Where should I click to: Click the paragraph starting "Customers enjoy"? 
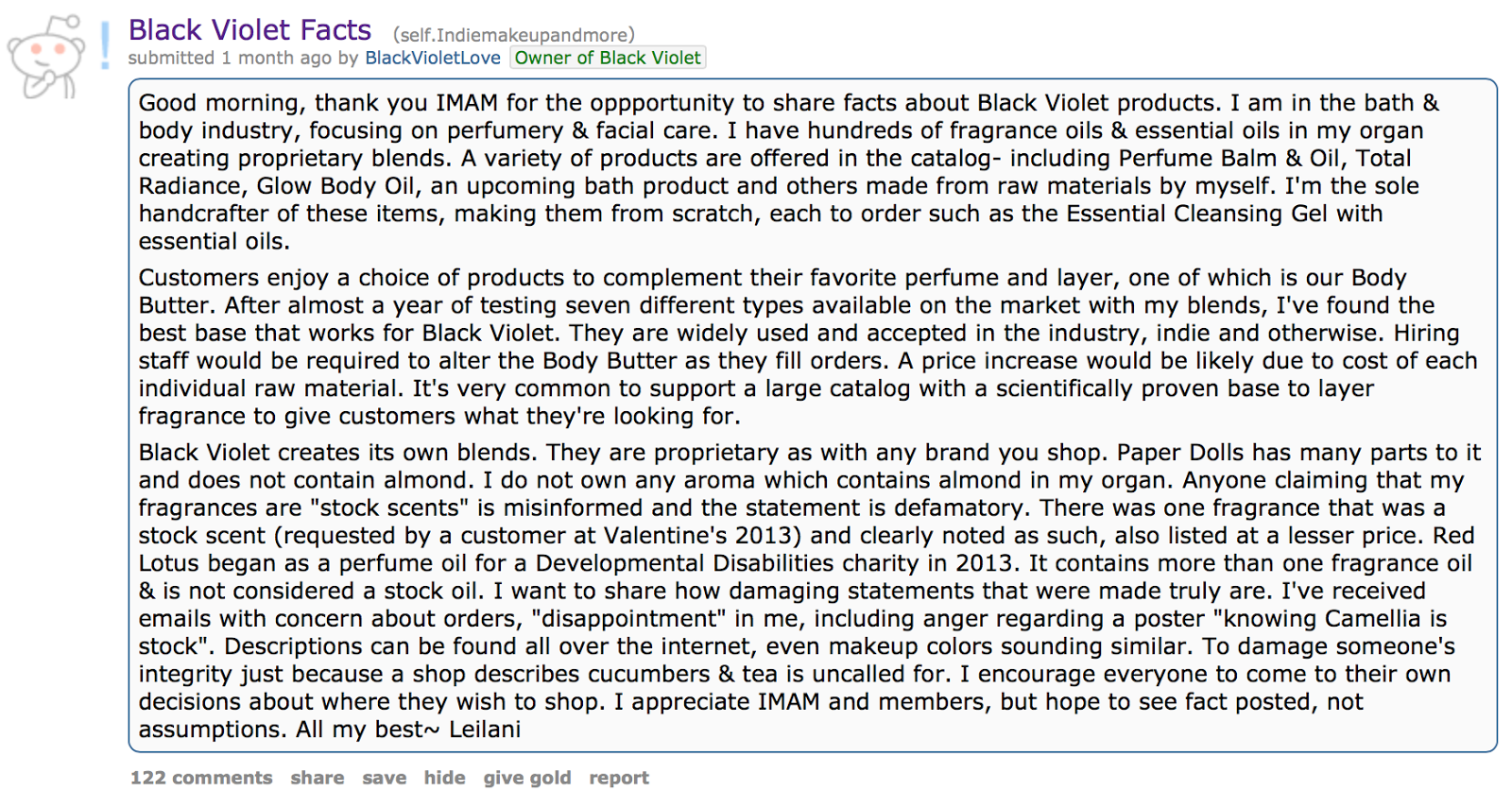tap(756, 346)
